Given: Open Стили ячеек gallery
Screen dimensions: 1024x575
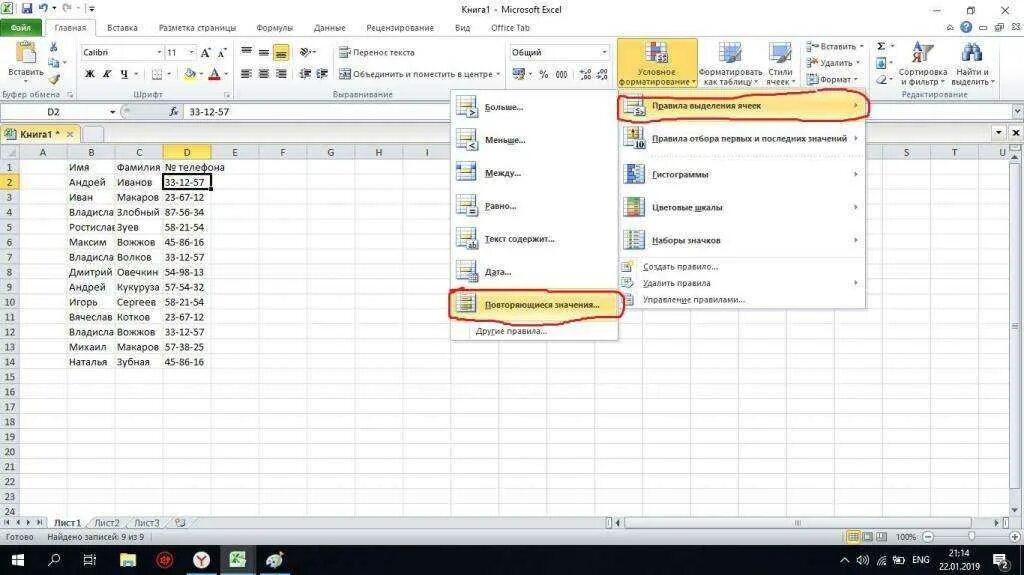Looking at the screenshot, I should 780,63.
